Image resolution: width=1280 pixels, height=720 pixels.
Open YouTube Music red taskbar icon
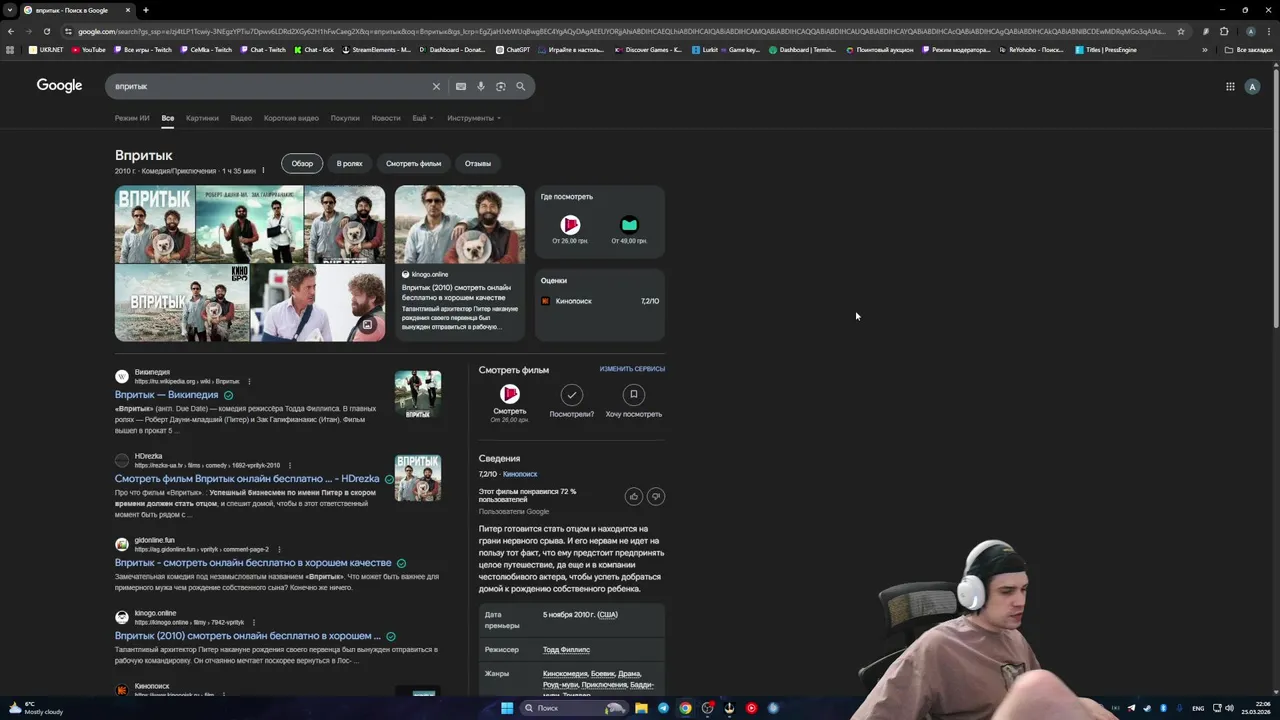[x=751, y=708]
